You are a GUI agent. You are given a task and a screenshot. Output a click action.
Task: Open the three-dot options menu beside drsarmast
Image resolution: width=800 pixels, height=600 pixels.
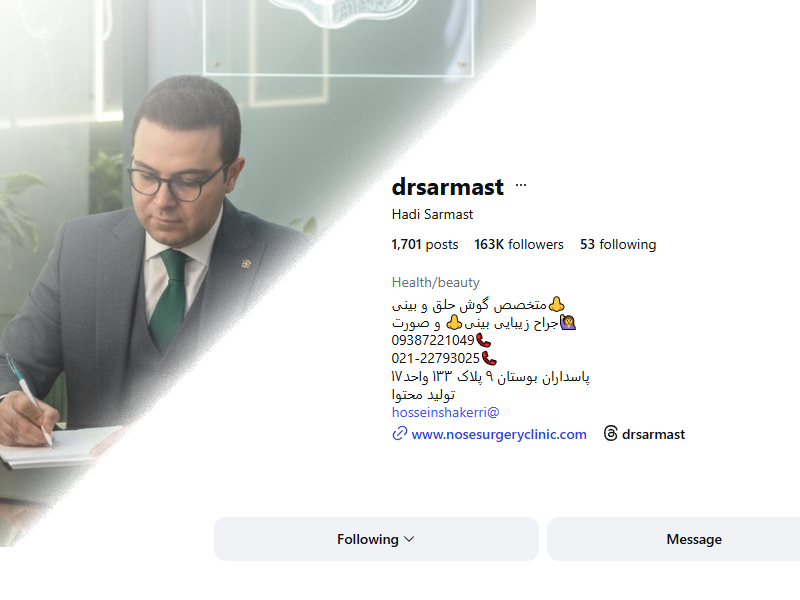pyautogui.click(x=520, y=185)
